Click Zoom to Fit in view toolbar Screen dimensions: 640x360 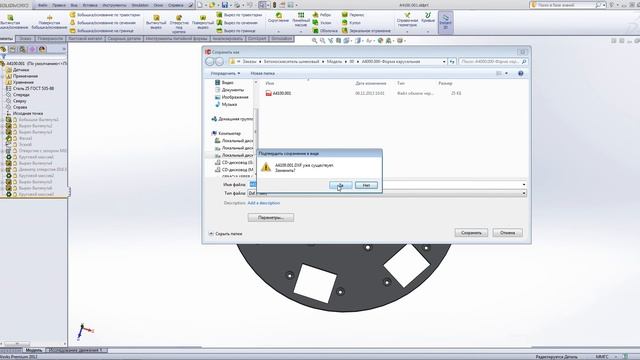pyautogui.click(x=314, y=40)
